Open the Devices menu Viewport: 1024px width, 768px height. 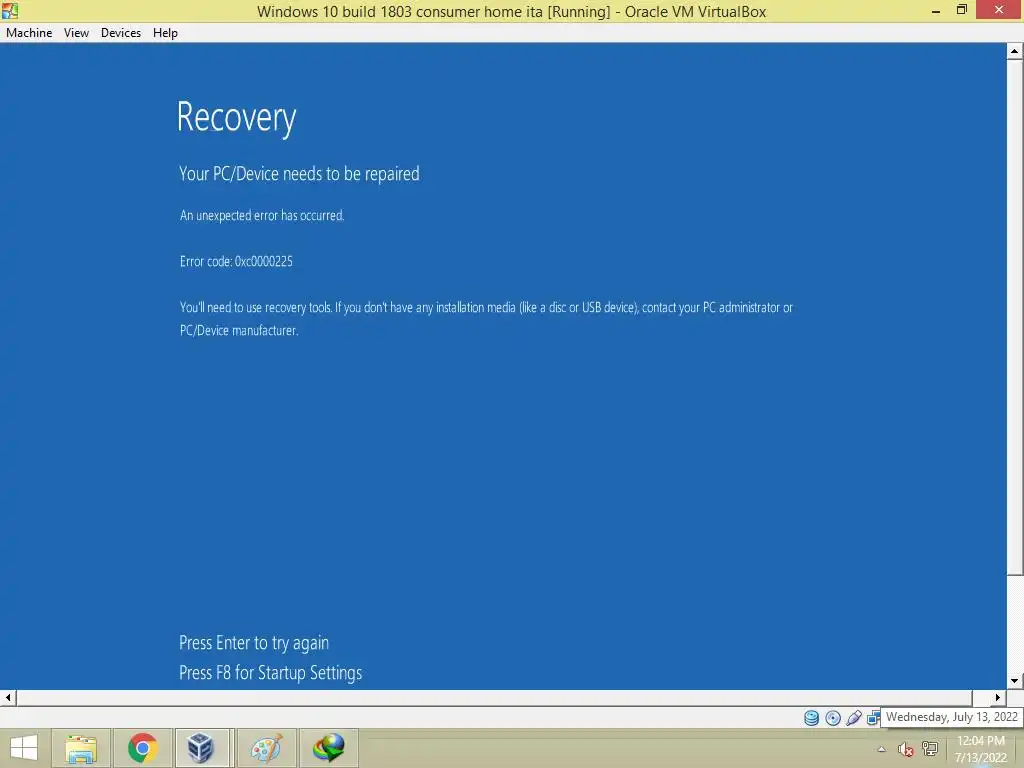point(121,33)
